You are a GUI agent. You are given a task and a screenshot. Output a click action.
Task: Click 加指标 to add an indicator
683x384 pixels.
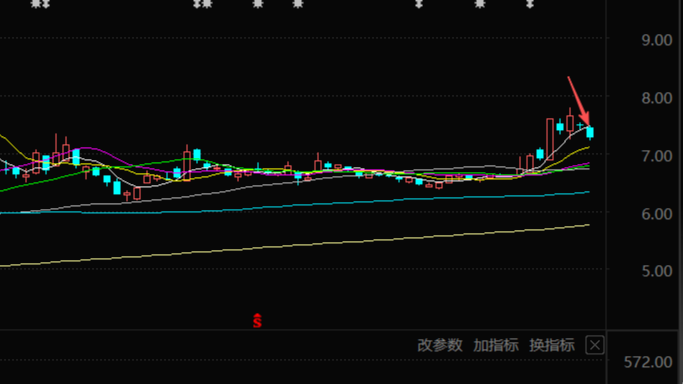pyautogui.click(x=496, y=345)
